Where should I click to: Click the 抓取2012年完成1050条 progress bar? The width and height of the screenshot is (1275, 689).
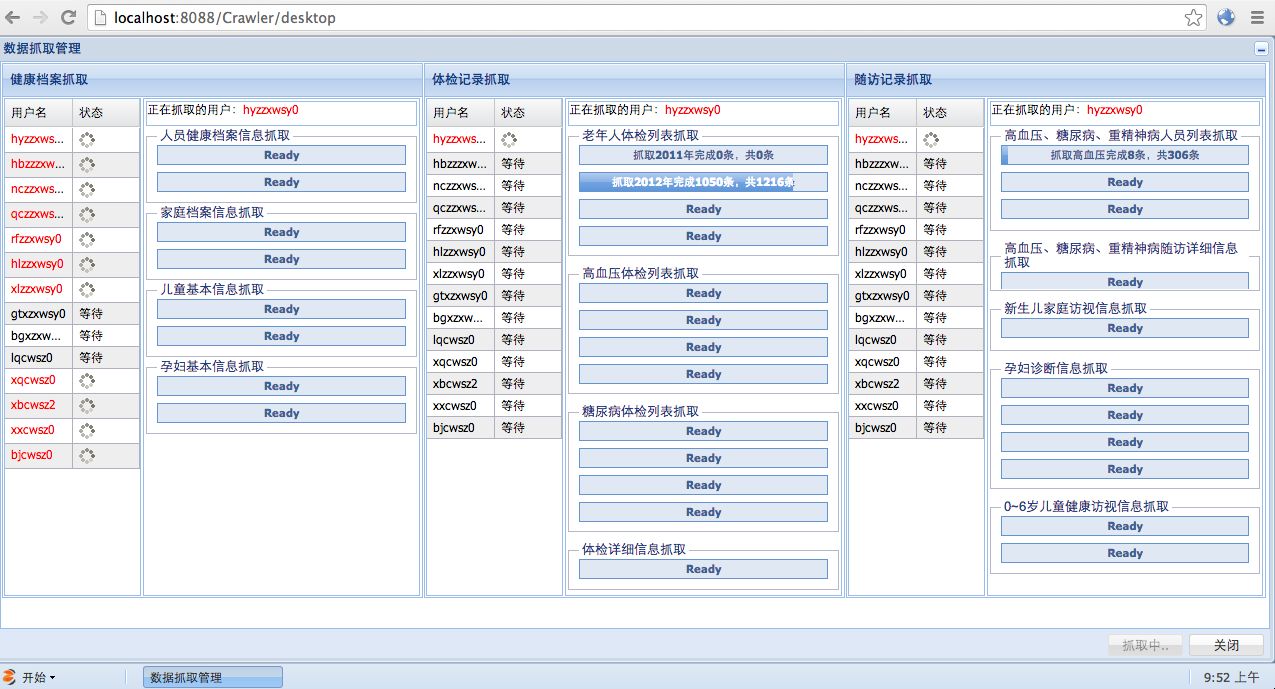[x=703, y=182]
